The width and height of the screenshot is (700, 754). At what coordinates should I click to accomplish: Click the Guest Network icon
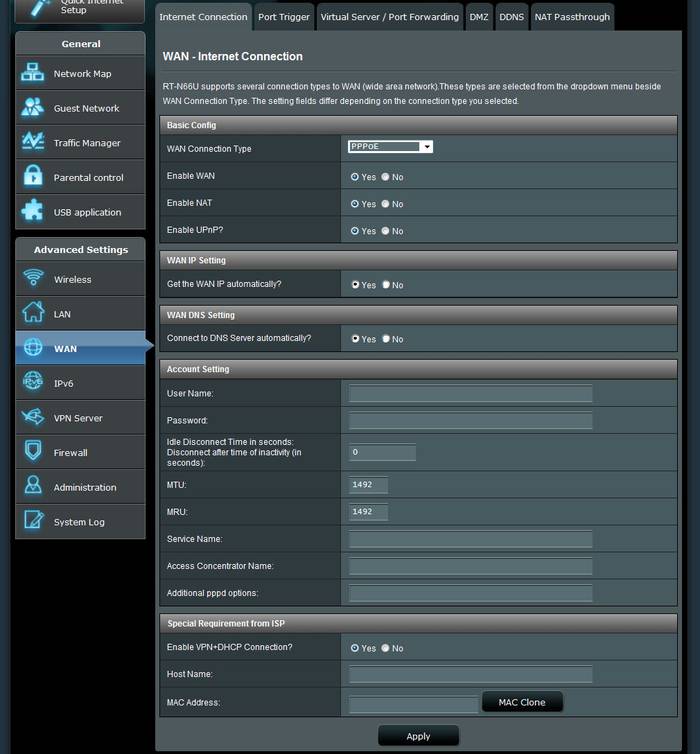[33, 108]
